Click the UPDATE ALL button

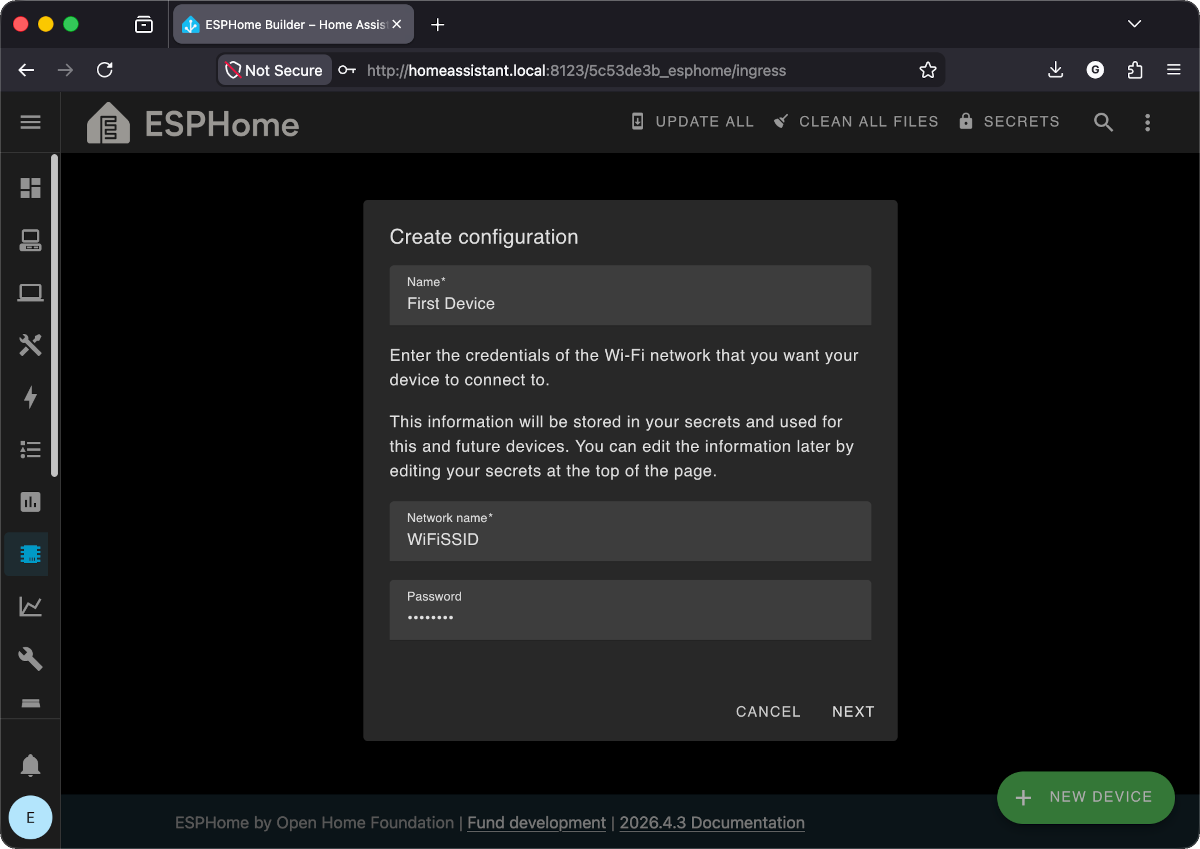[x=692, y=122]
